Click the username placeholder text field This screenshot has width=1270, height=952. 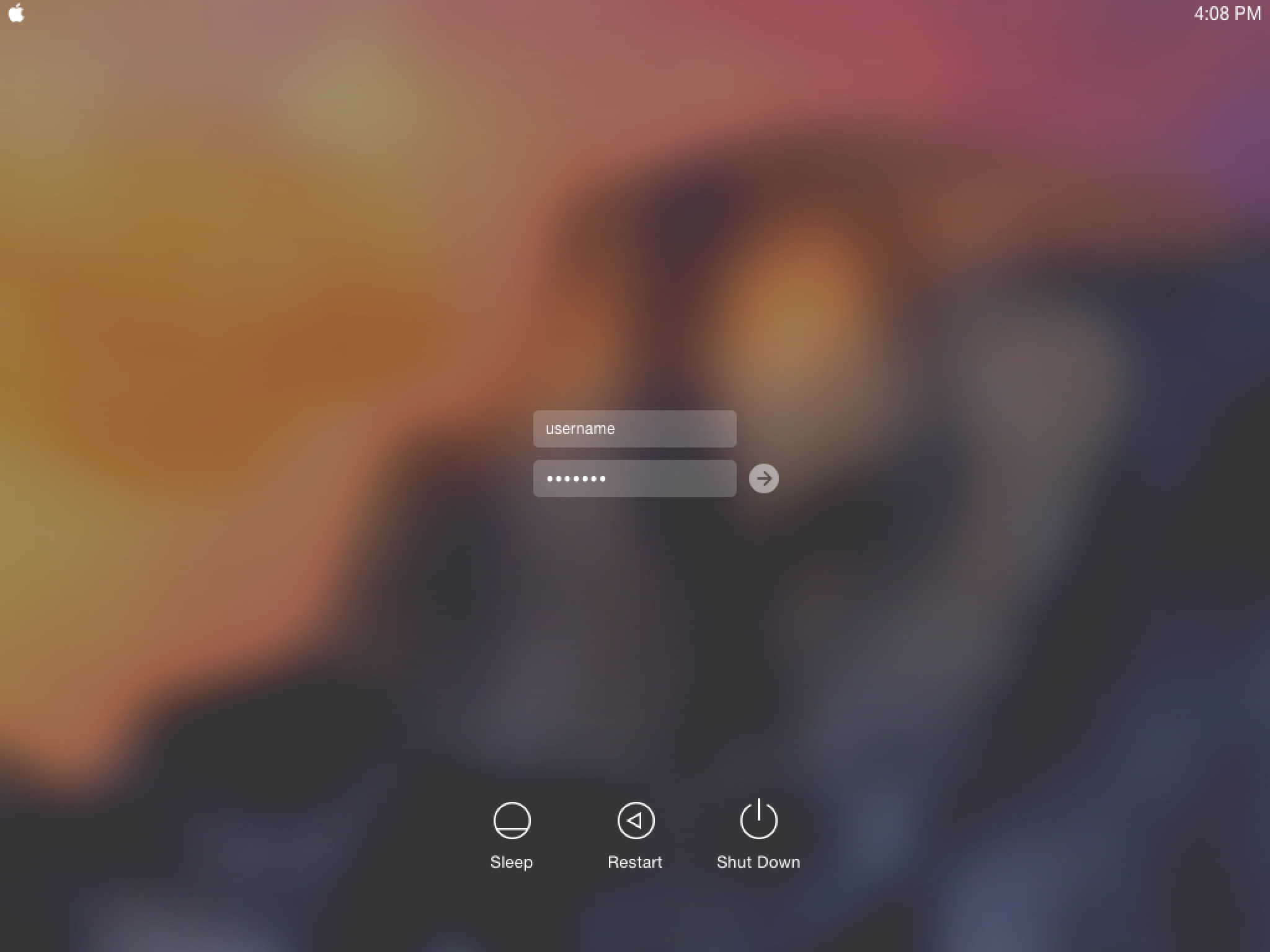point(635,428)
